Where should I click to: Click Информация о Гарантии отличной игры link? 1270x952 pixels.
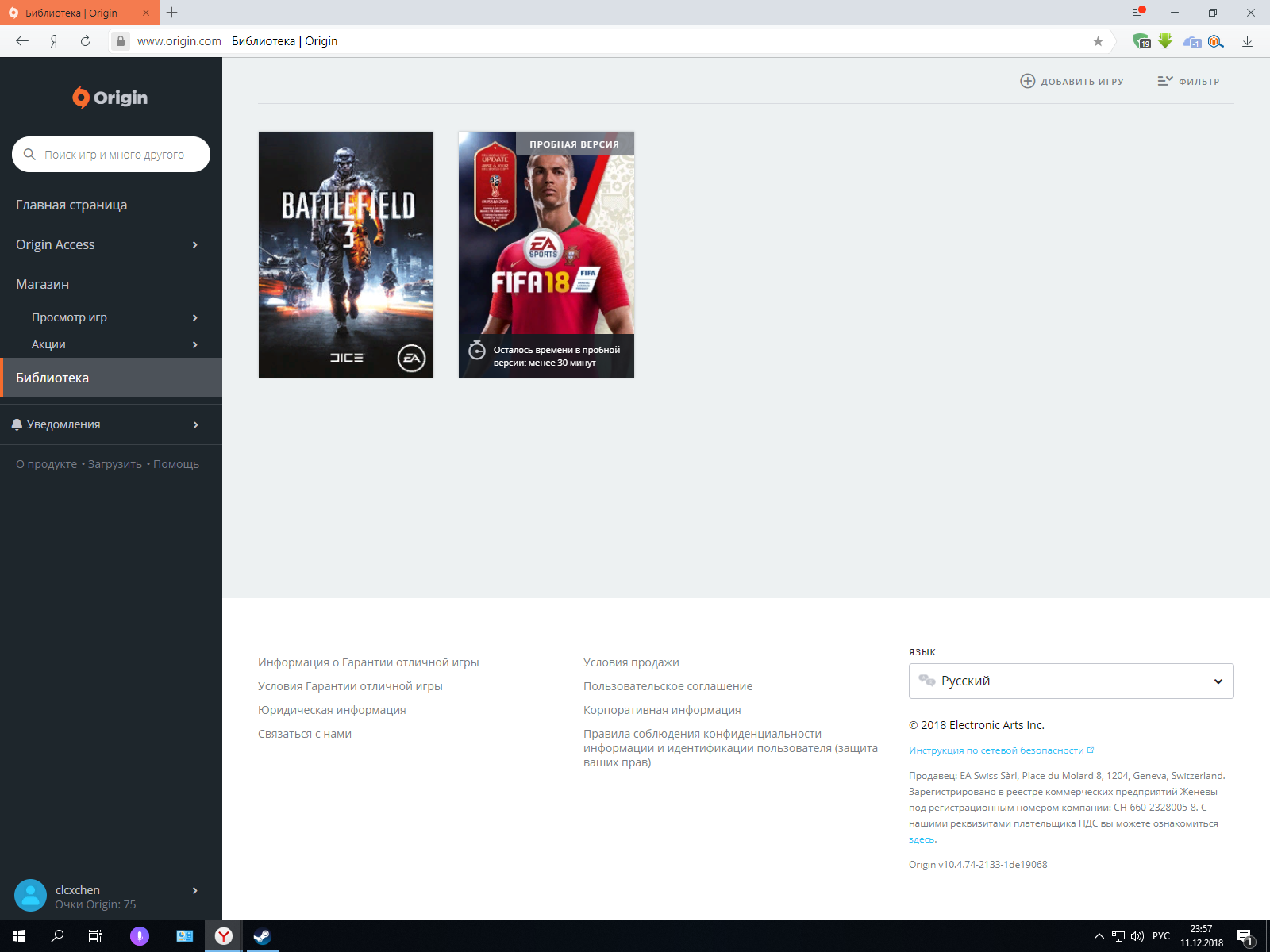(x=368, y=662)
